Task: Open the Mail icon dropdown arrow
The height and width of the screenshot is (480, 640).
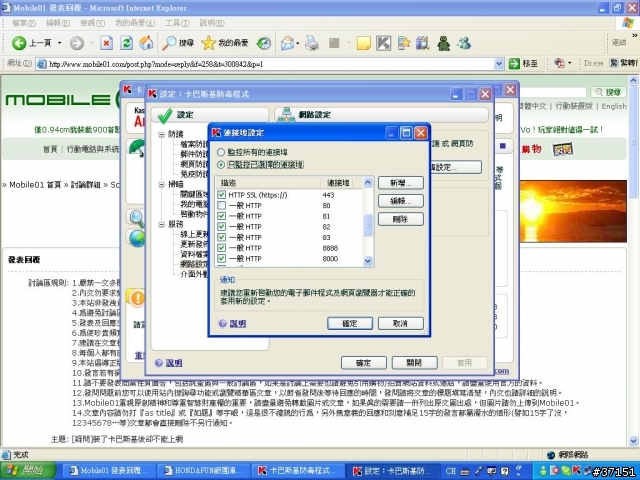Action: point(298,43)
